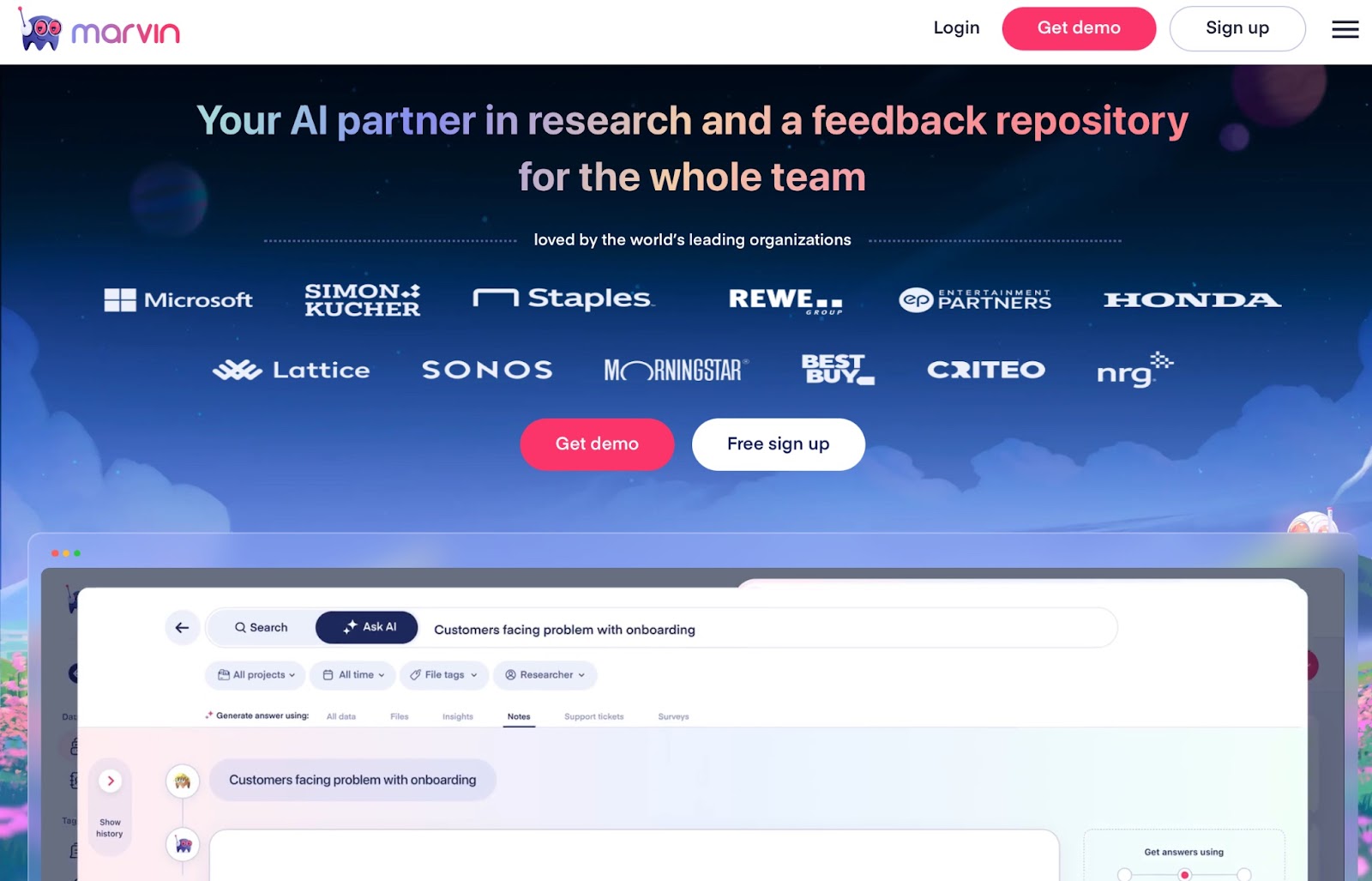Click the Honda logo

[x=1192, y=299]
